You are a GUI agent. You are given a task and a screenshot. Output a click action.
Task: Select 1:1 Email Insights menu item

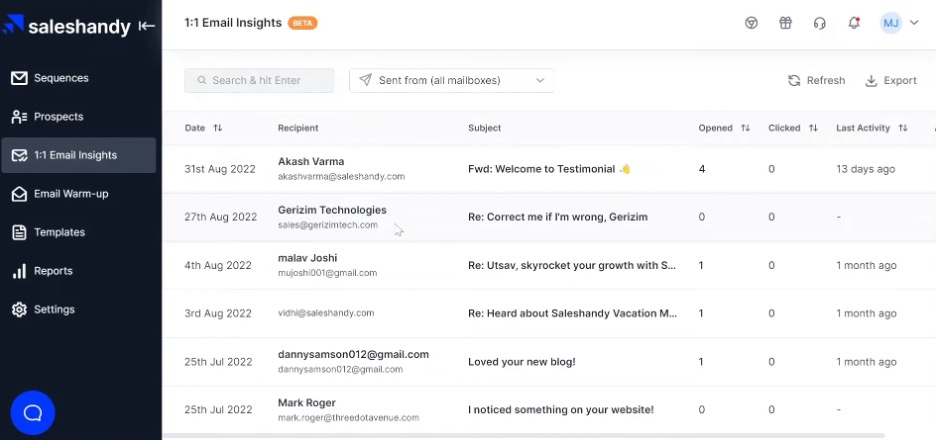point(79,155)
